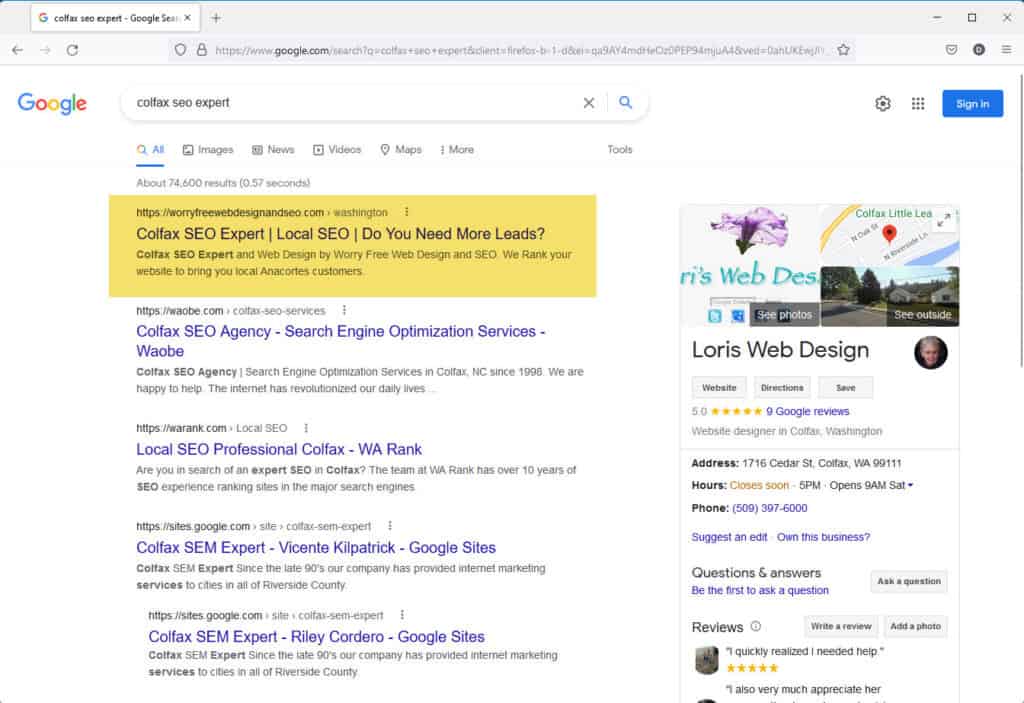The height and width of the screenshot is (703, 1024).
Task: Click into the Google search input field
Action: 353,103
